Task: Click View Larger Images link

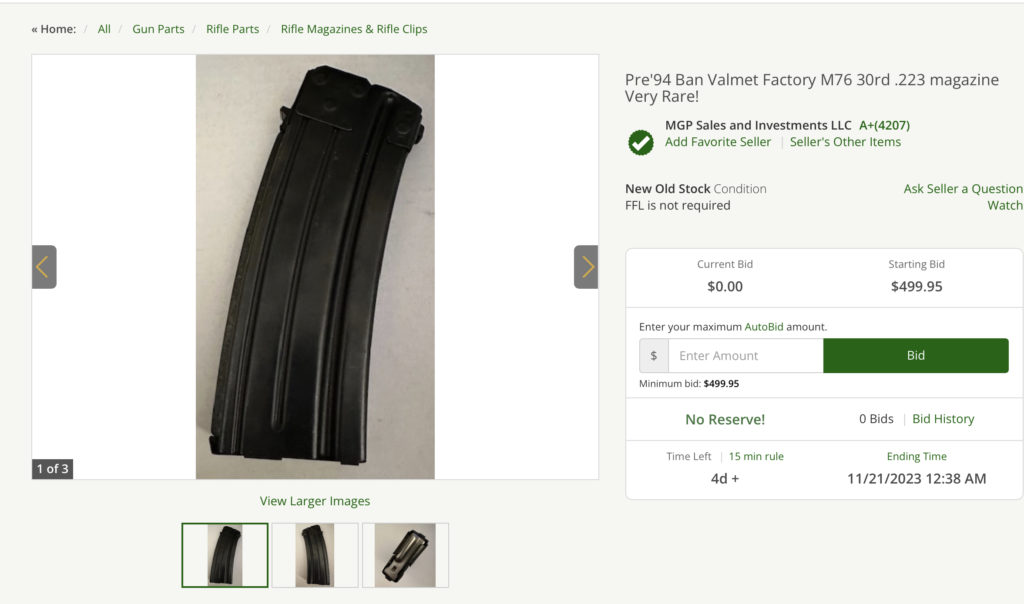Action: pos(315,501)
